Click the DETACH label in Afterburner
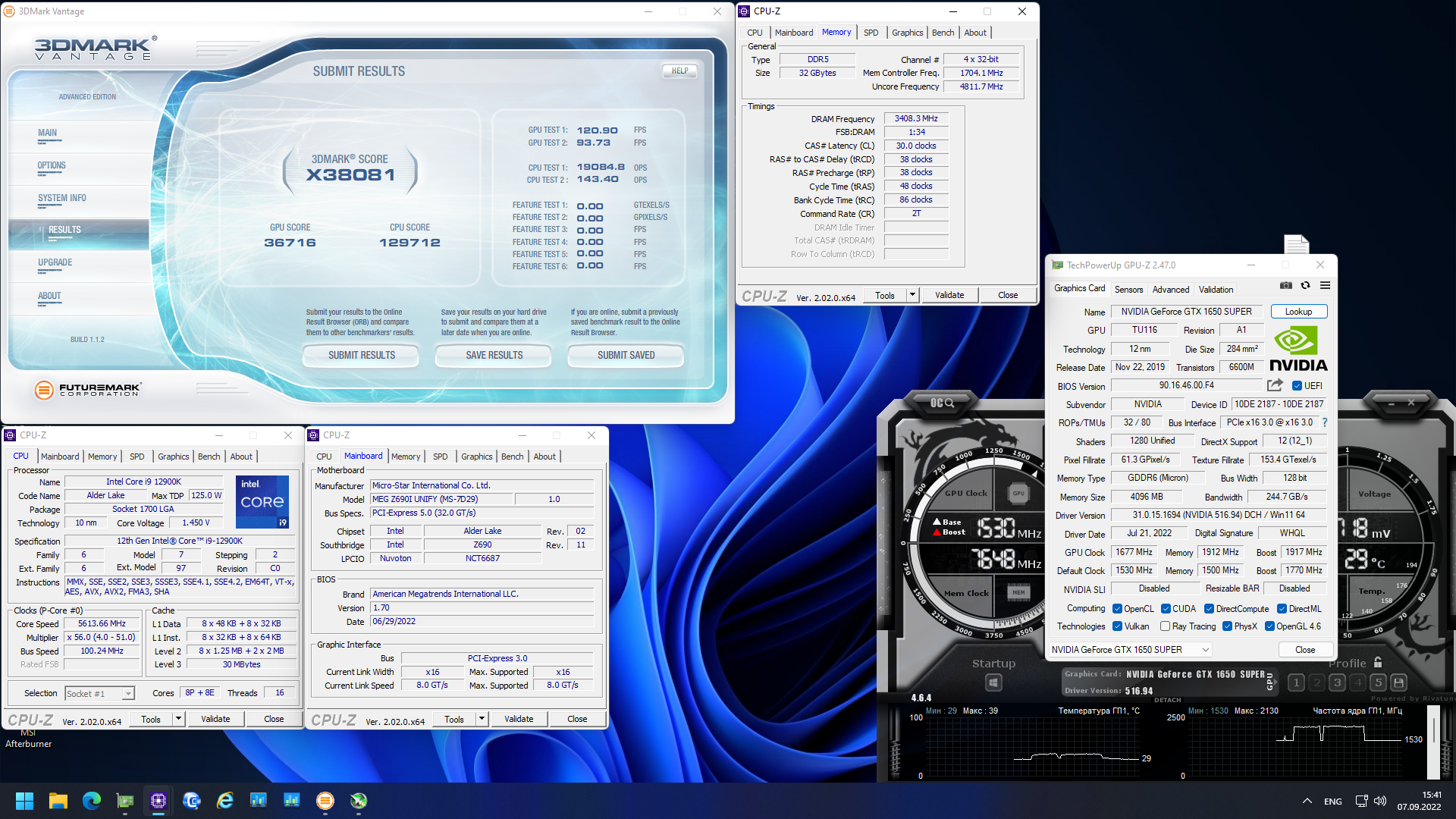 [x=1167, y=700]
